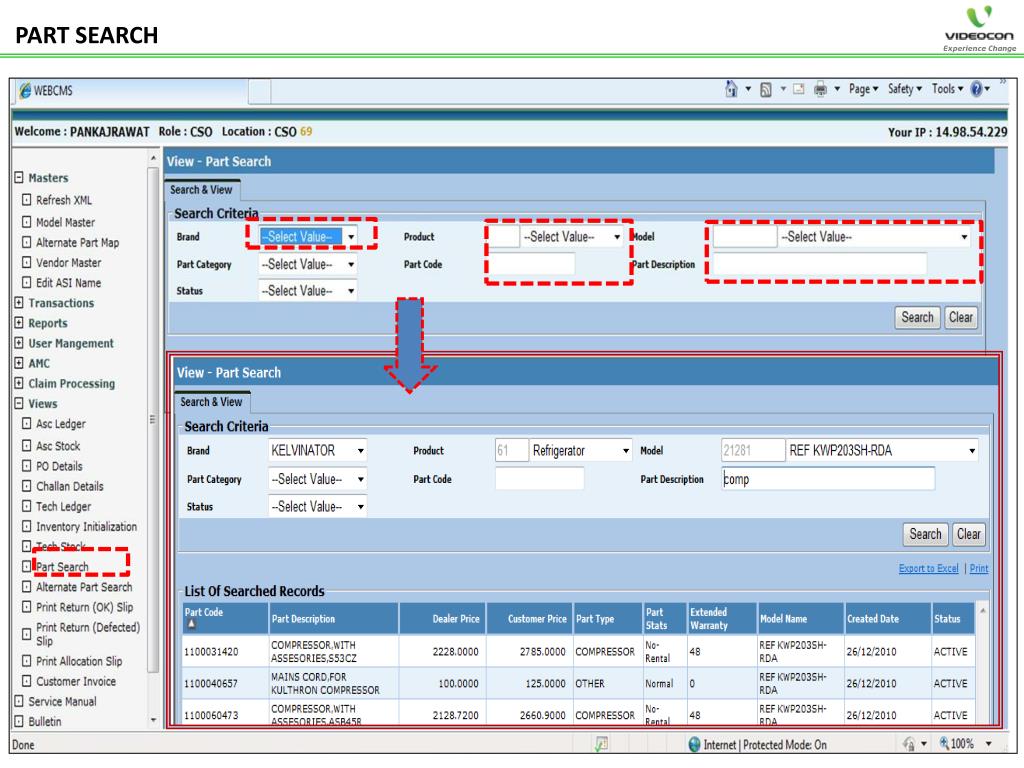Click the upper Search button
This screenshot has width=1024, height=768.
click(x=917, y=317)
